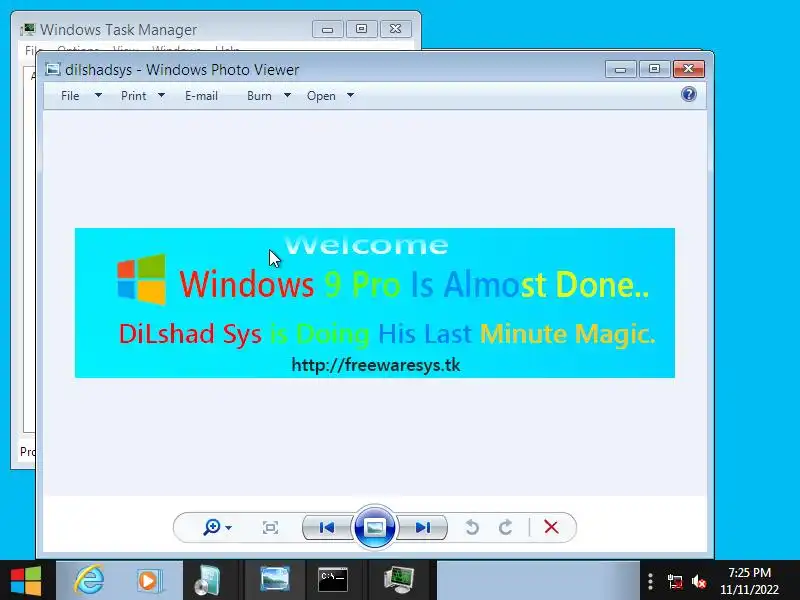Expand the File dropdown arrow
The height and width of the screenshot is (600, 800).
click(98, 95)
